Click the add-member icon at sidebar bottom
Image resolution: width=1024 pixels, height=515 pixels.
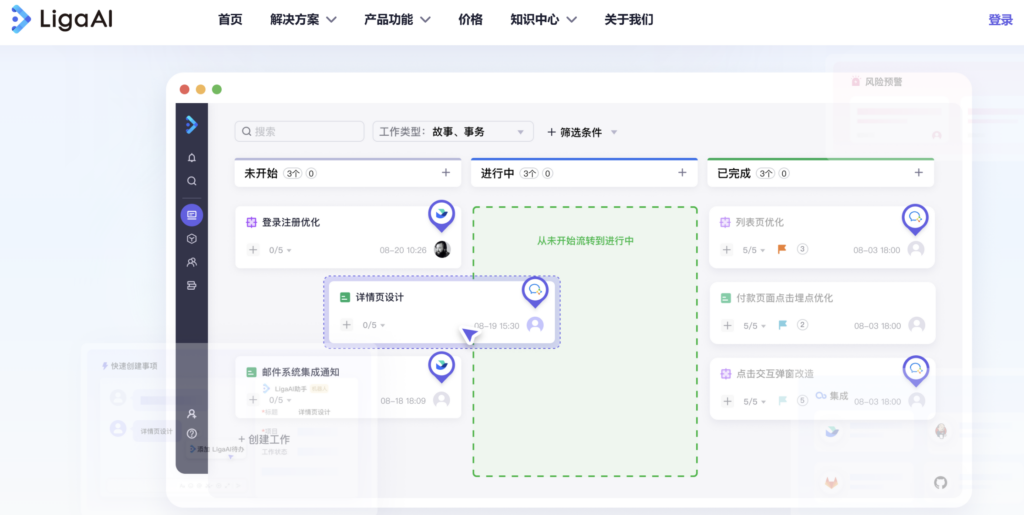(x=191, y=414)
